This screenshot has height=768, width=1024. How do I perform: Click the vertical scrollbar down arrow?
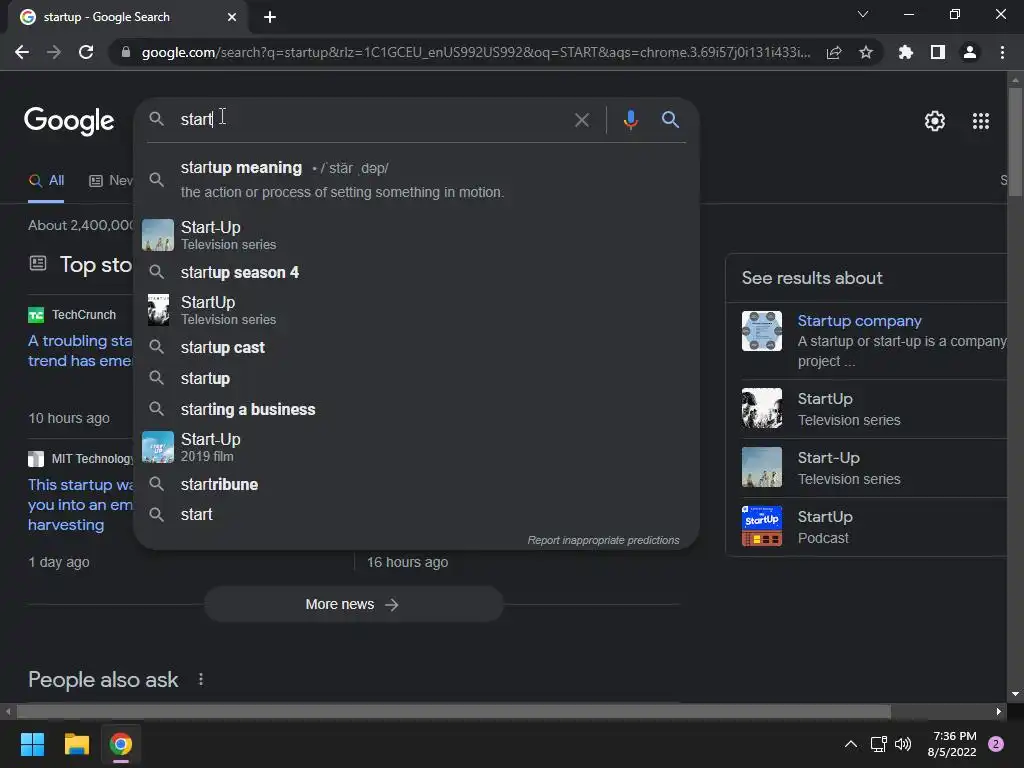pos(1015,694)
